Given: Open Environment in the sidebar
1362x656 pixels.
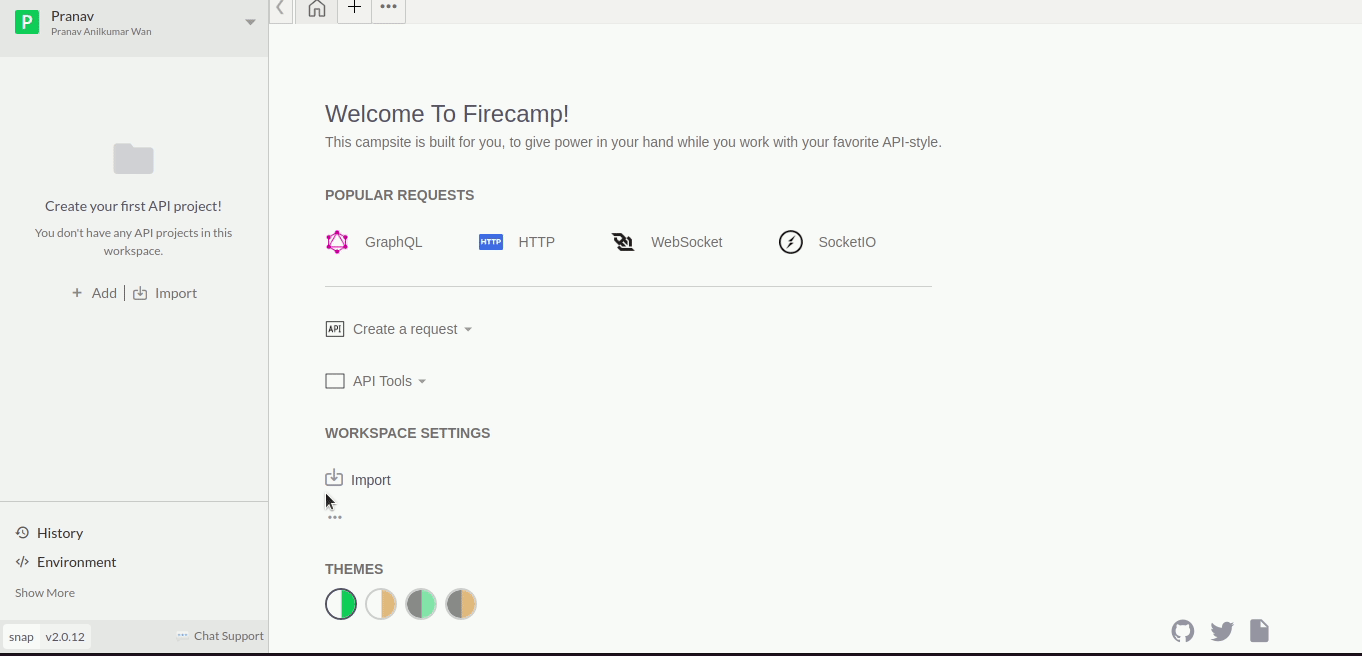Looking at the screenshot, I should [x=77, y=562].
